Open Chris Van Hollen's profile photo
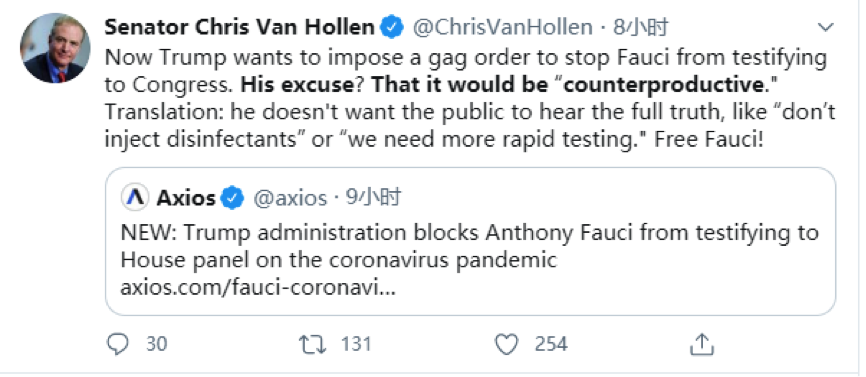 pos(55,48)
